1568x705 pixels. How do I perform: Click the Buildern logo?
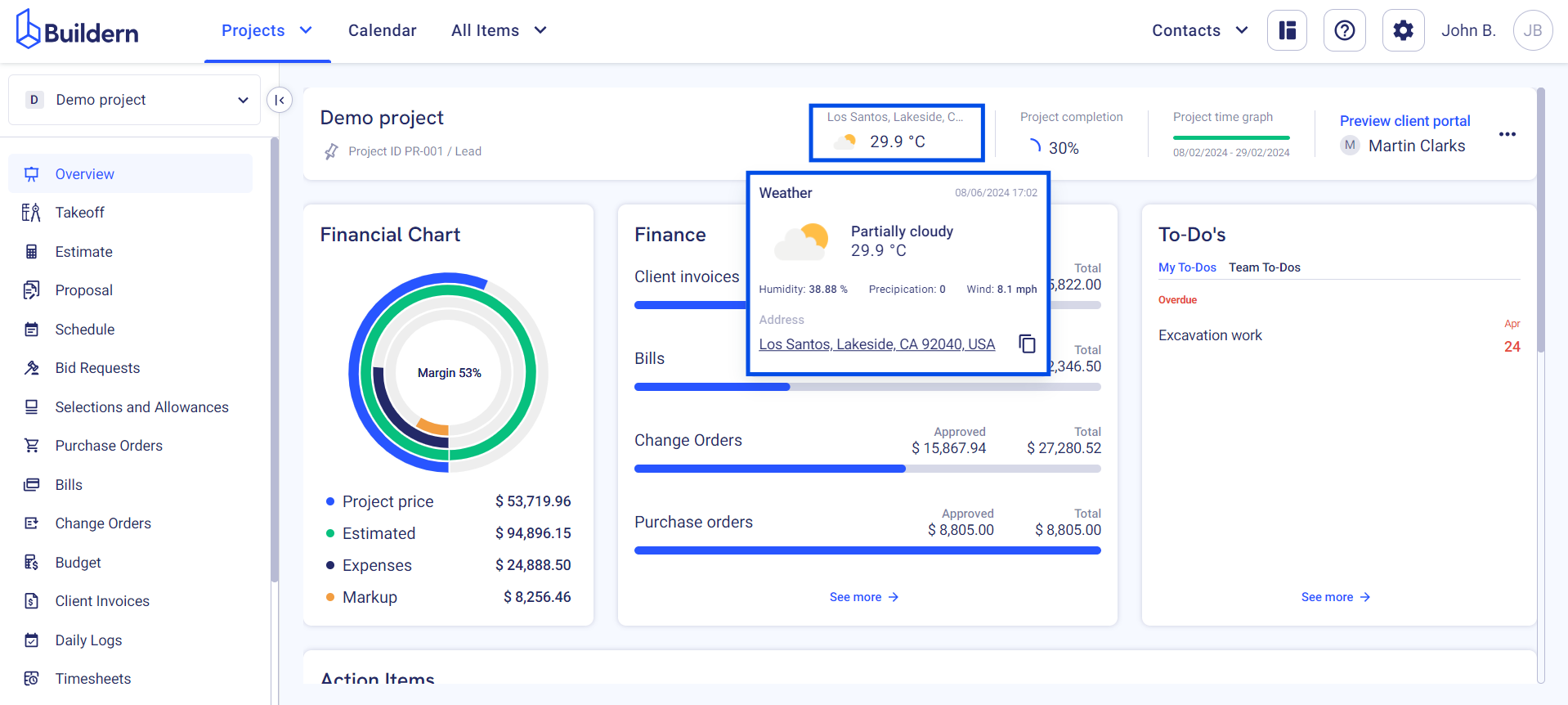coord(77,30)
